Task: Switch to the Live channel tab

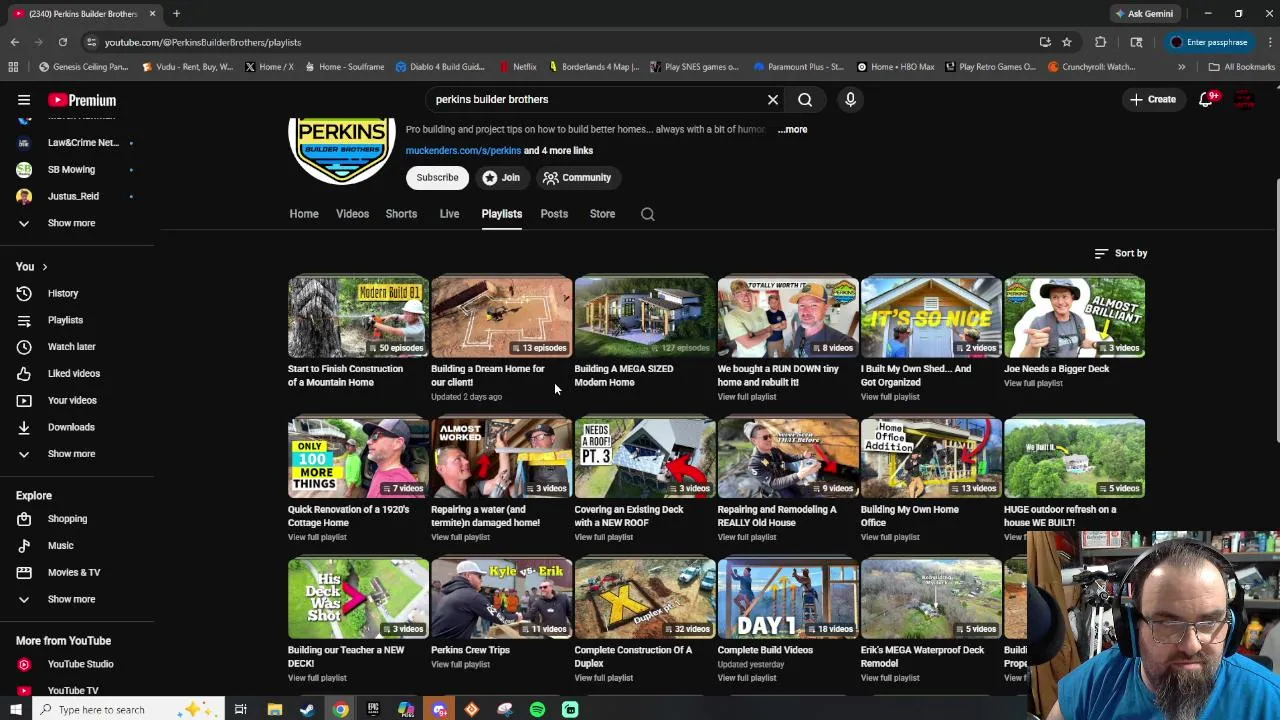Action: click(449, 214)
